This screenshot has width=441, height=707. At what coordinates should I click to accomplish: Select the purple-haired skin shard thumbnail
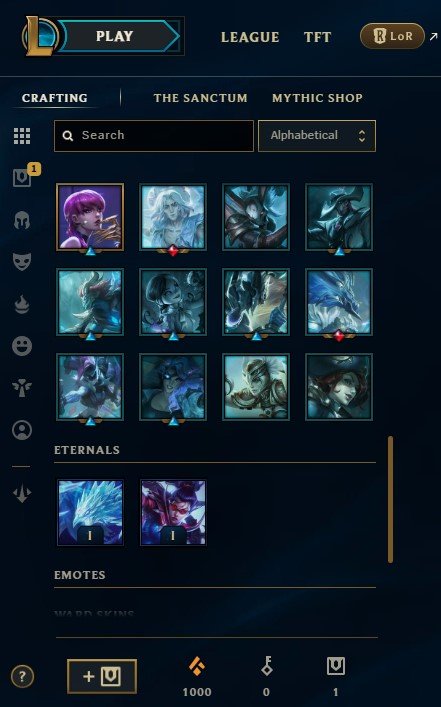pos(90,217)
